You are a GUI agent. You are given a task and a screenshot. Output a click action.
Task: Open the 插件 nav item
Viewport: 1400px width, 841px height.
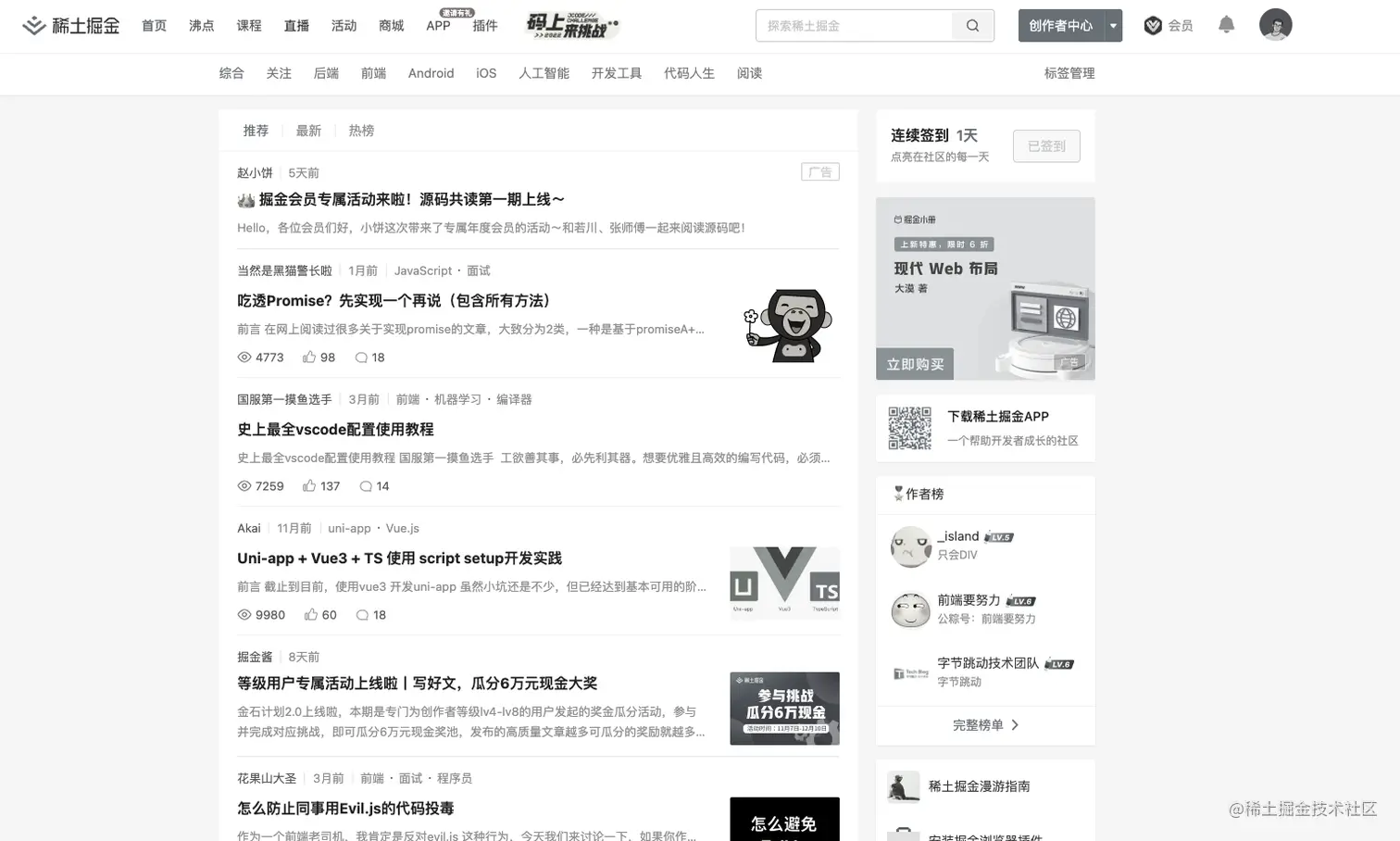point(484,26)
